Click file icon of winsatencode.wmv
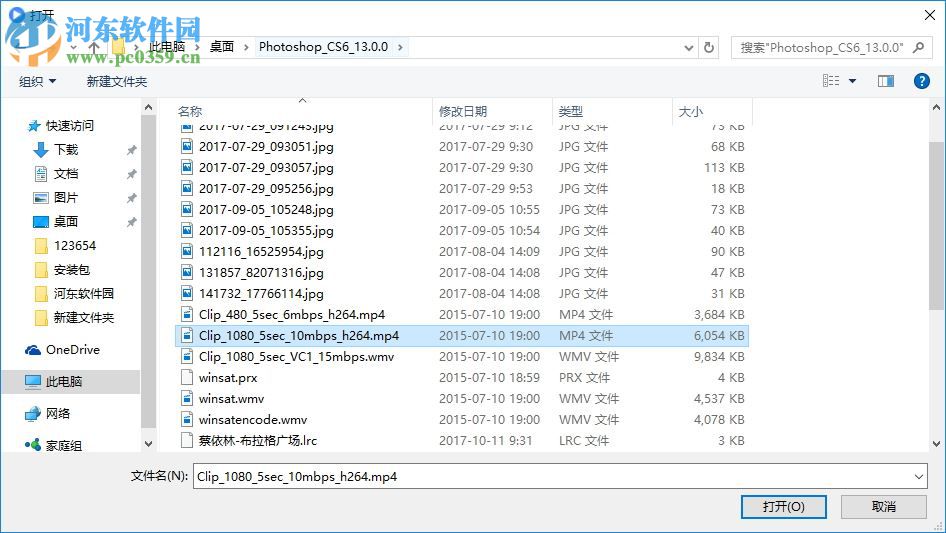946x533 pixels. [187, 420]
